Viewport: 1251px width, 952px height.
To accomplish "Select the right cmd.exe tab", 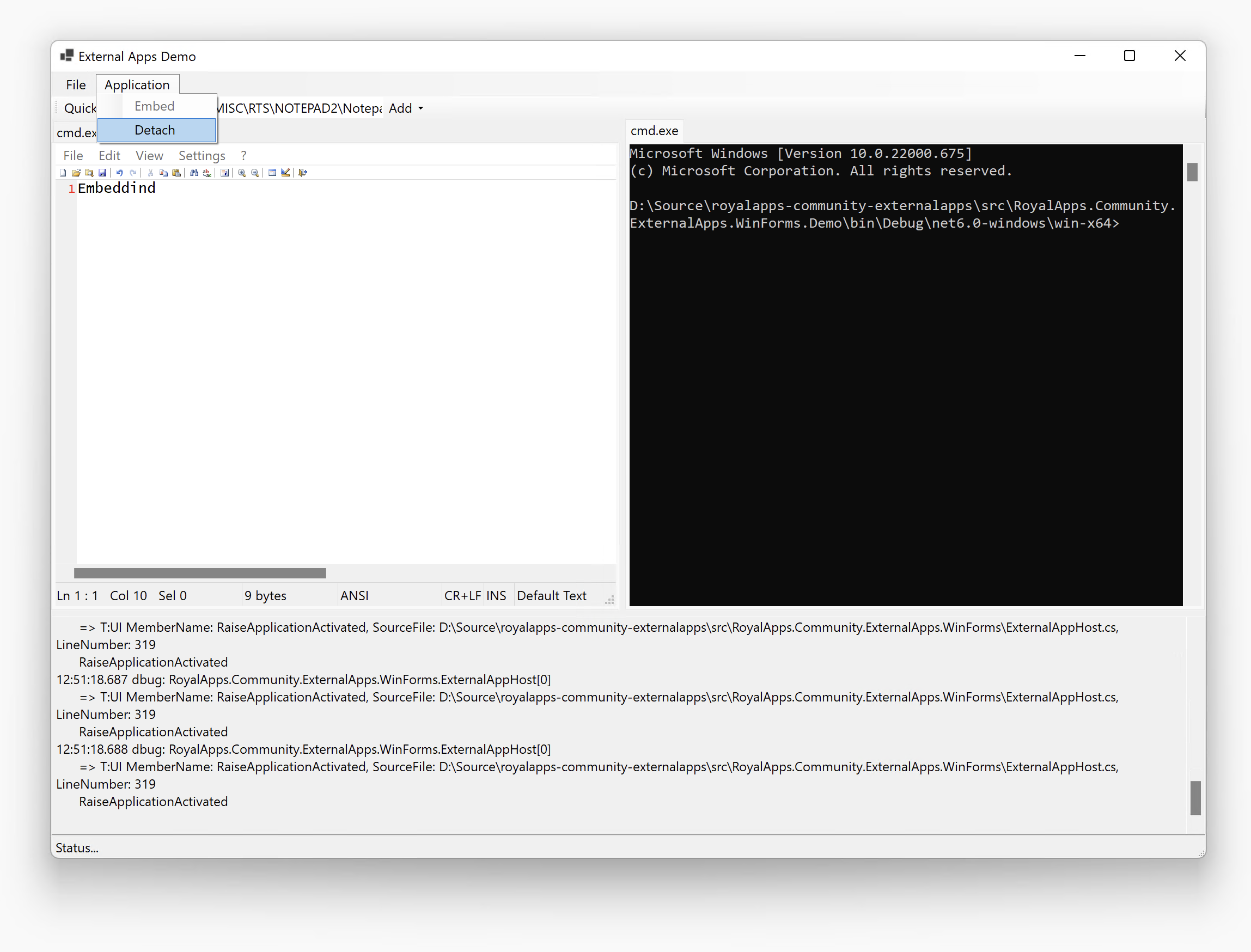I will pyautogui.click(x=654, y=131).
